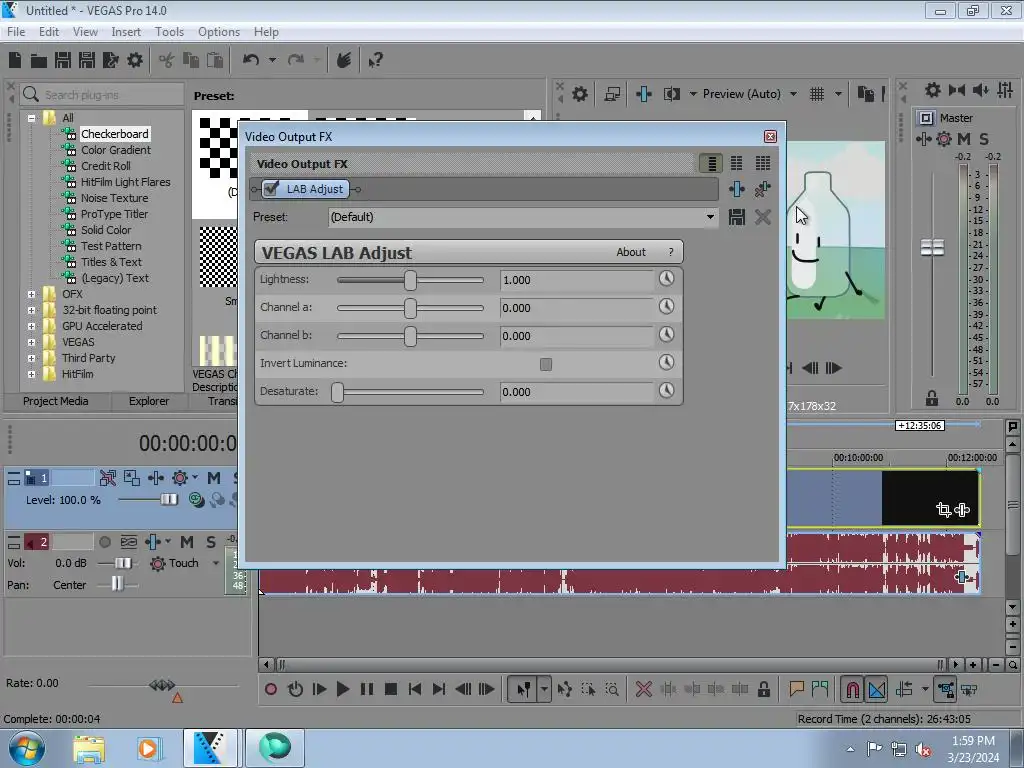The image size is (1024, 768).
Task: Click the Remove Selected Plug-in icon
Action: pos(762,189)
